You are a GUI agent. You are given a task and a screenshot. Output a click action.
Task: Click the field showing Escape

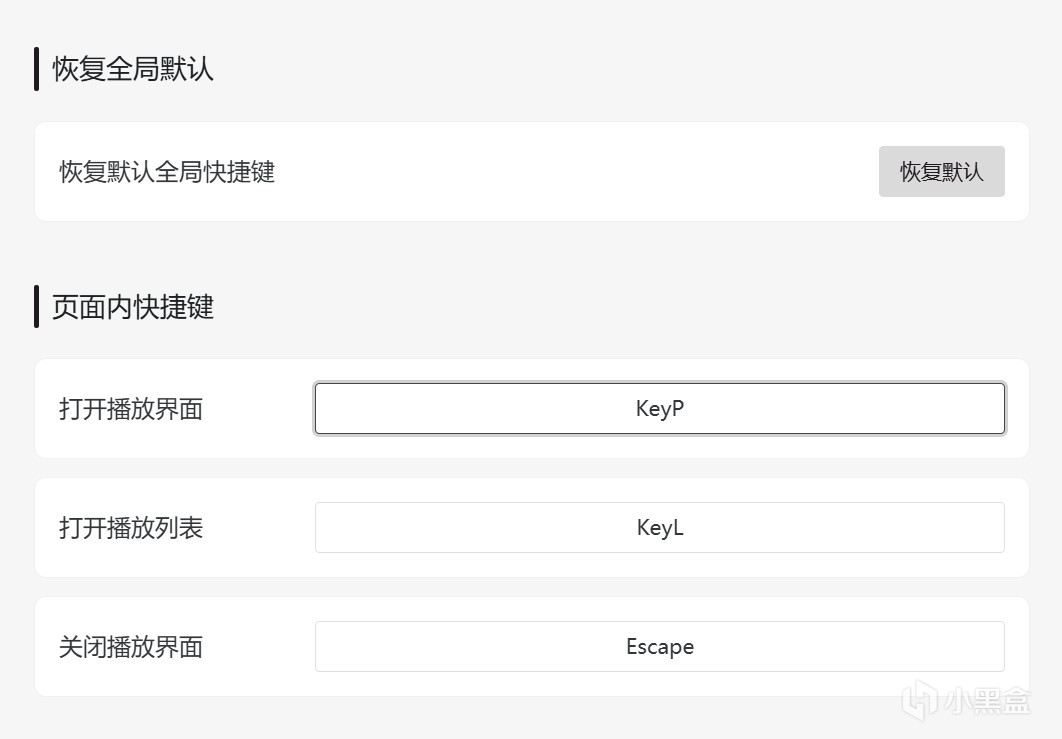pos(659,647)
